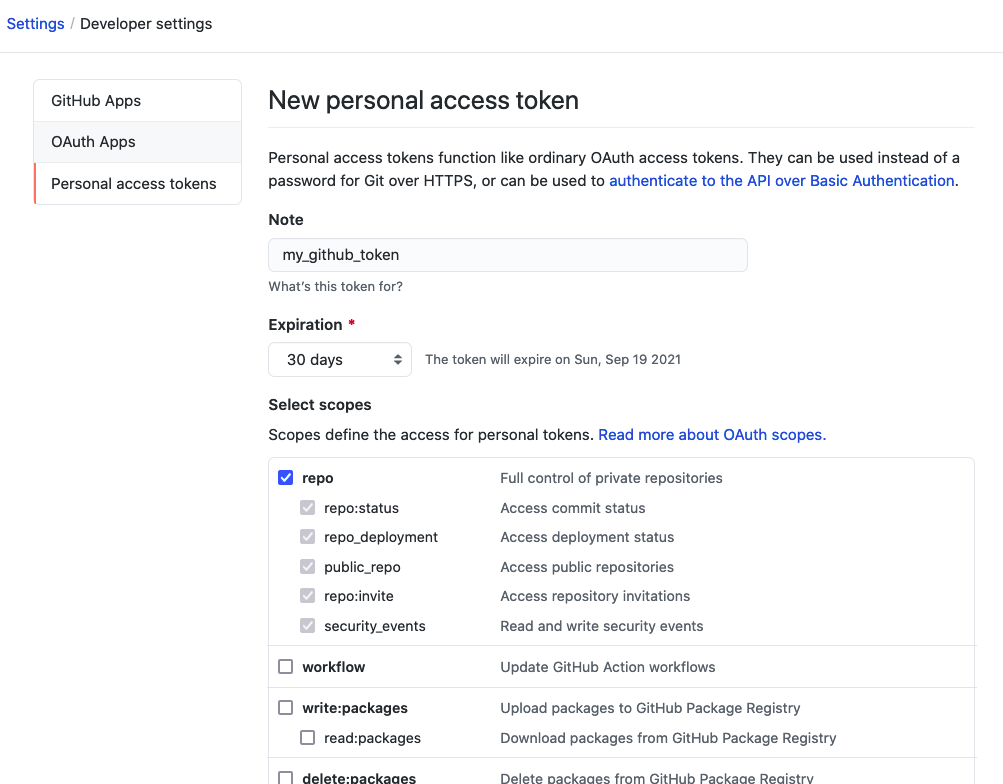Click the 'New personal access token' heading
This screenshot has height=784, width=1003.
tap(423, 100)
